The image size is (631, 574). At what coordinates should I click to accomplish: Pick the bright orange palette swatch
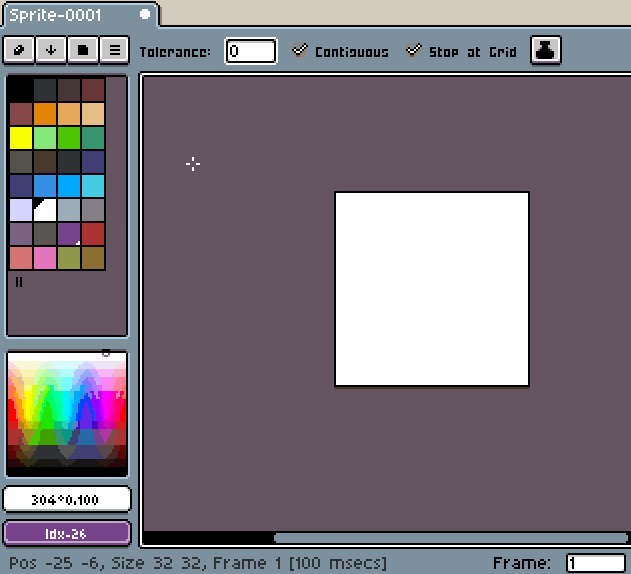(45, 114)
